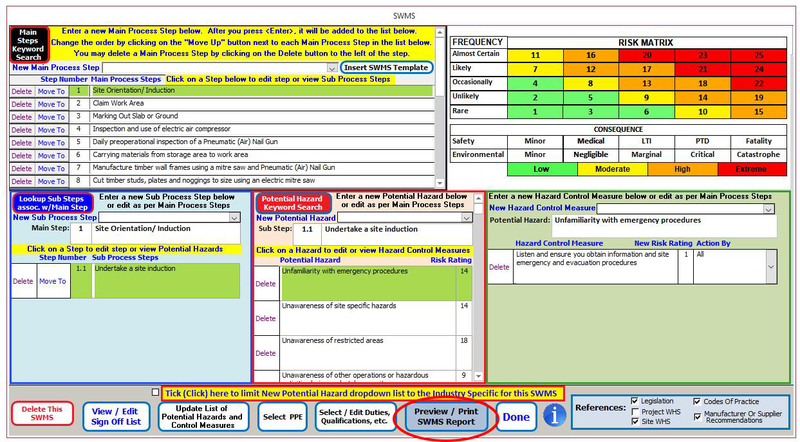800x442 pixels.
Task: Click the Low risk legend cell
Action: [x=542, y=169]
